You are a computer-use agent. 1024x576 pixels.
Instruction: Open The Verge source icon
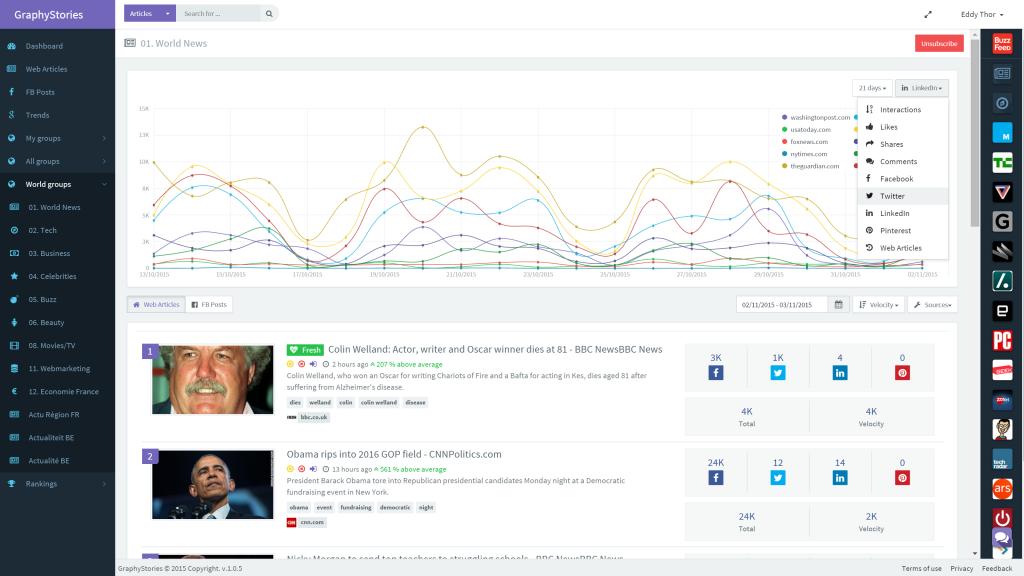tap(1002, 192)
